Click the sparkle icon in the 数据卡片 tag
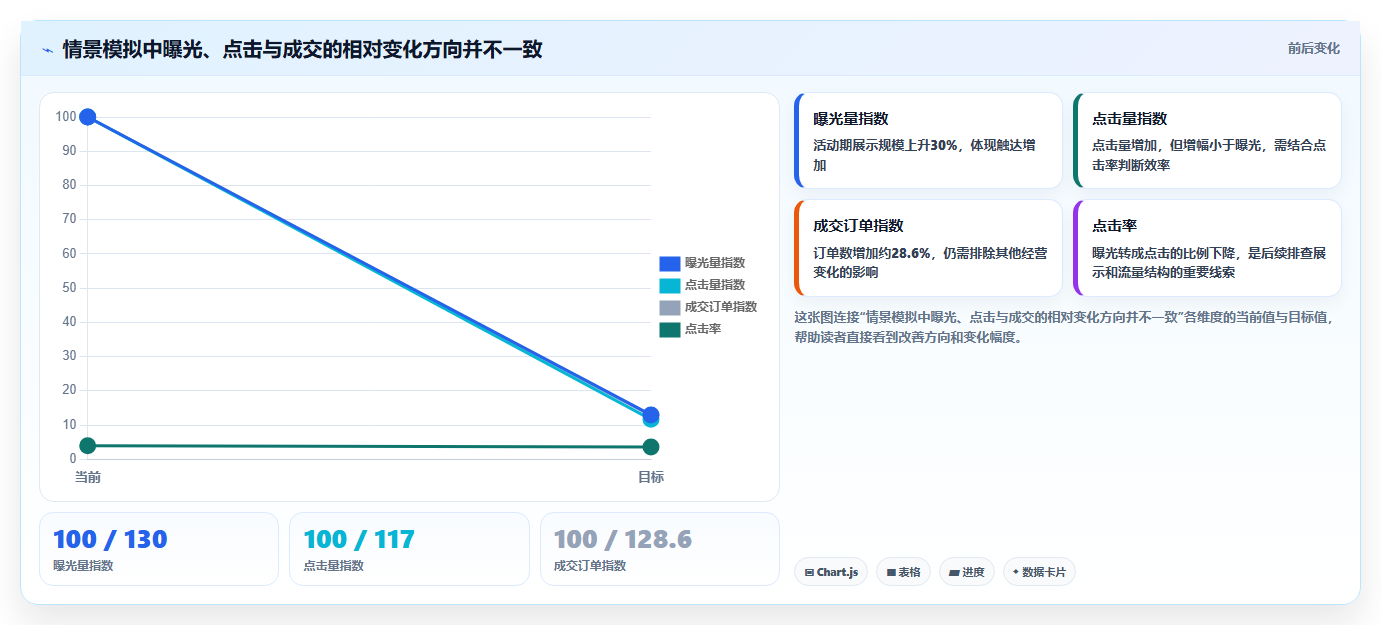Viewport: 1381px width, 625px height. [x=1016, y=573]
